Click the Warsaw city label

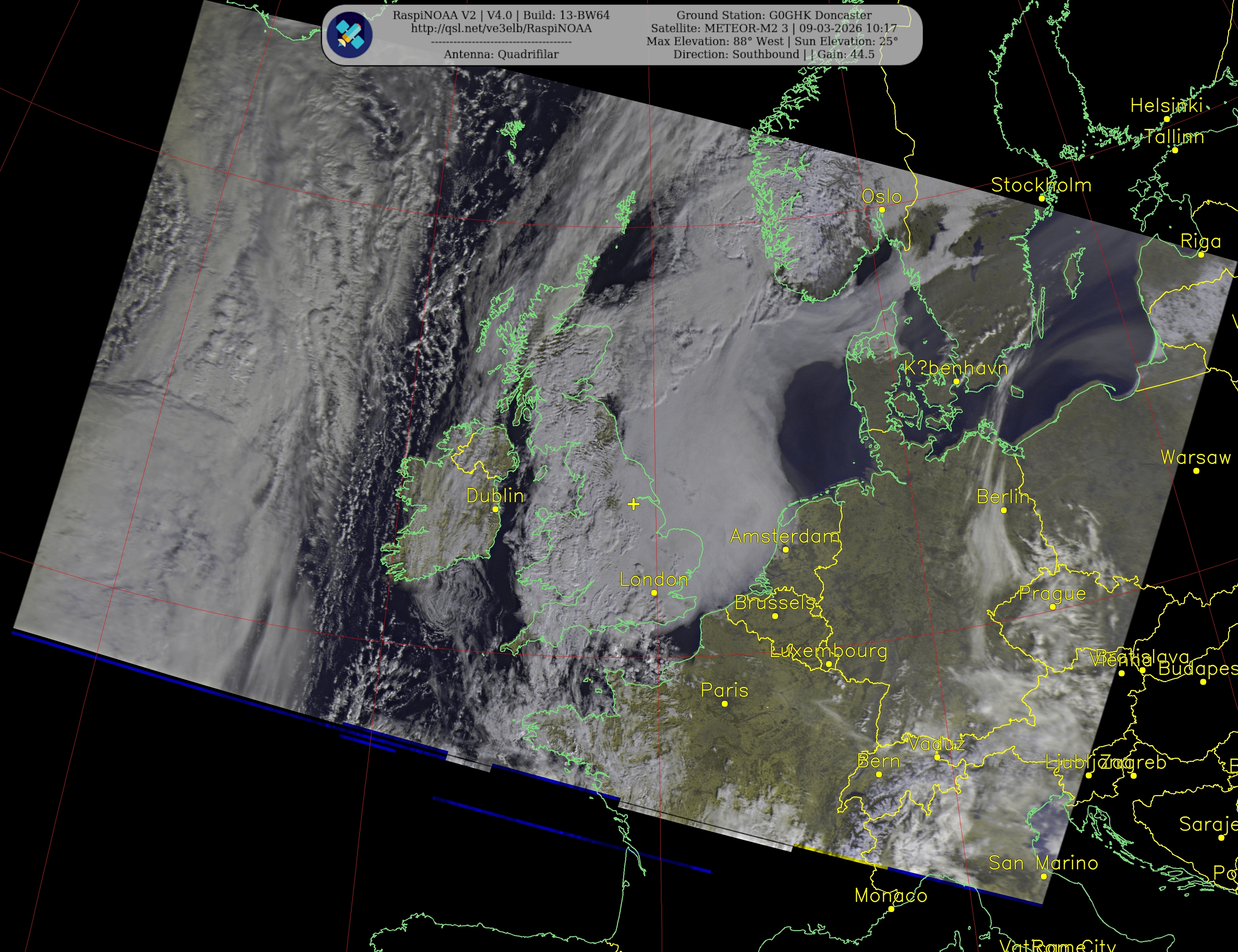click(x=1195, y=457)
